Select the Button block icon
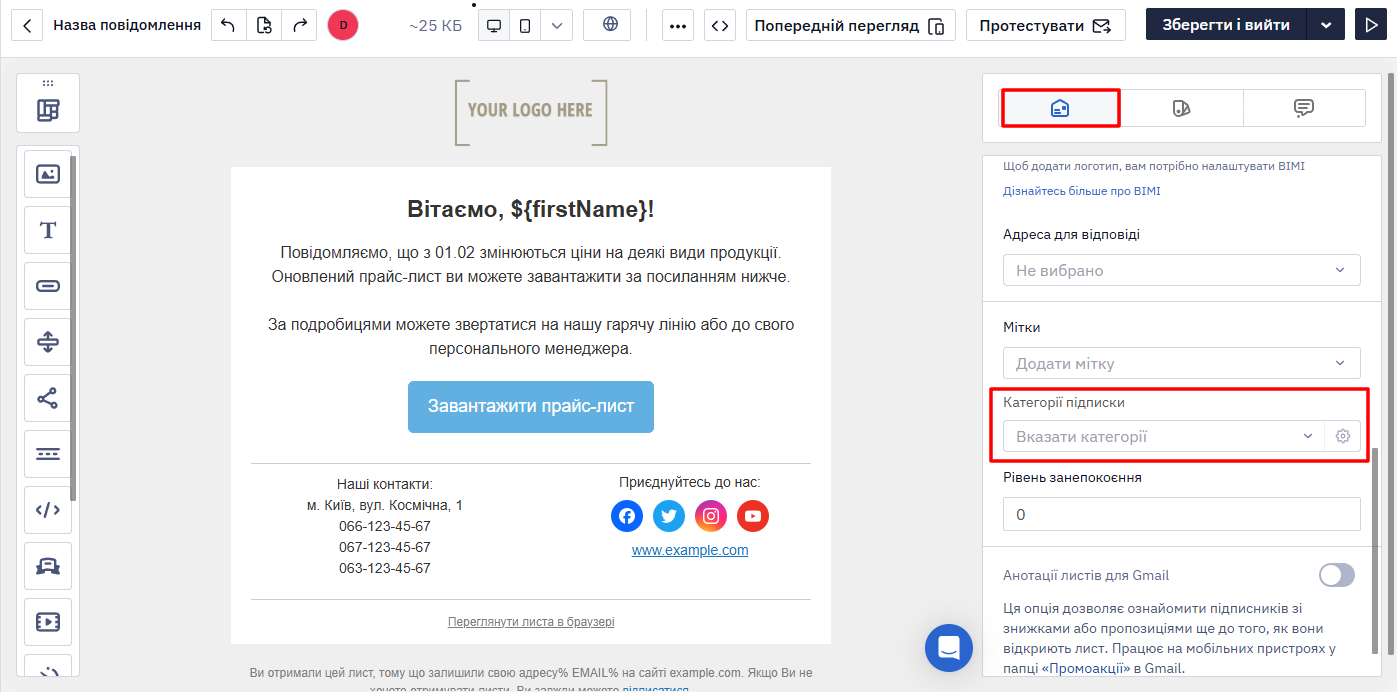The width and height of the screenshot is (1397, 692). pyautogui.click(x=48, y=286)
